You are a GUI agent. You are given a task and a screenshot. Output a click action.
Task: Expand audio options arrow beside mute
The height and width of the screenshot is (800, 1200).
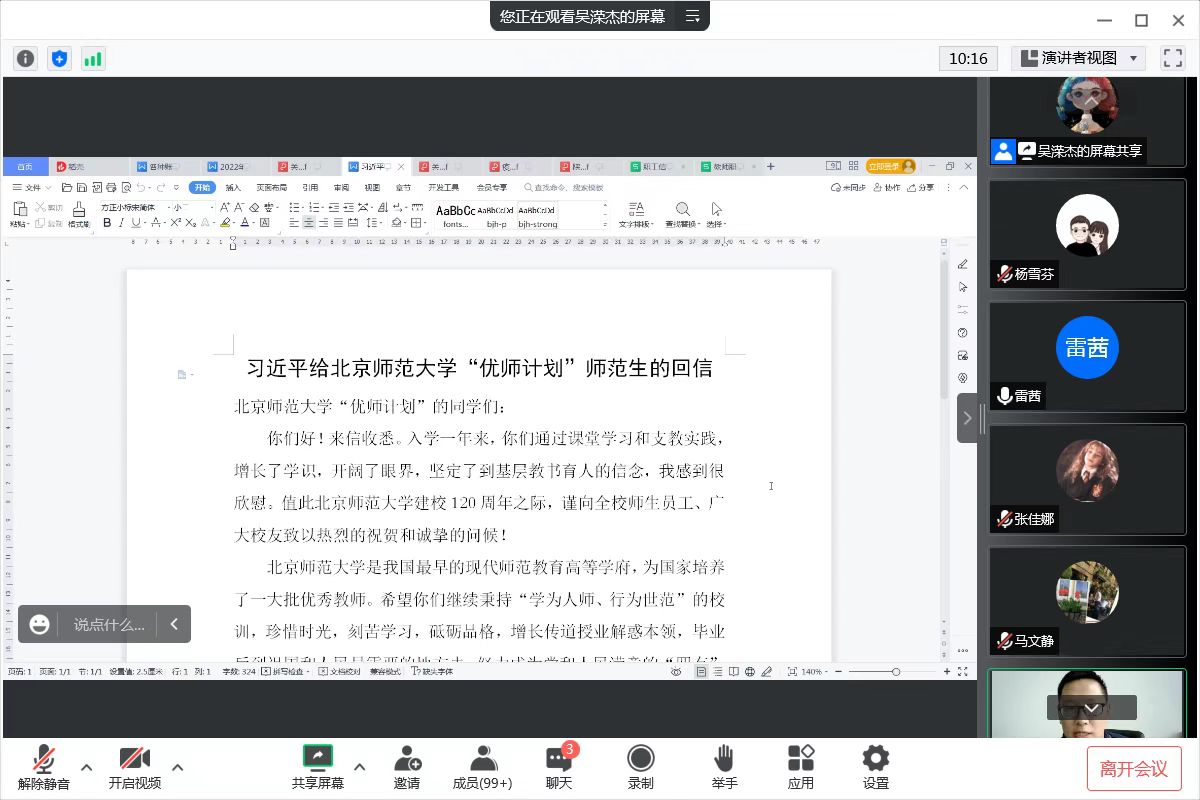pos(87,767)
